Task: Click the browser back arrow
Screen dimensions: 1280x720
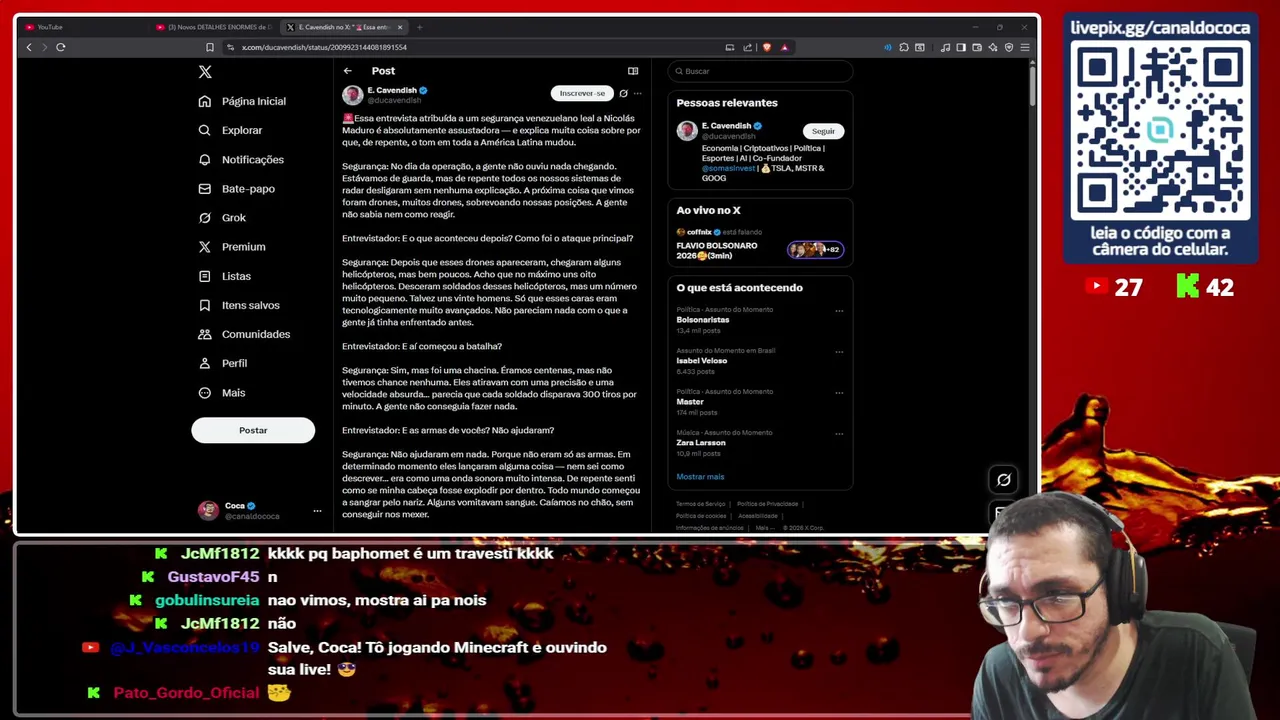Action: point(29,47)
